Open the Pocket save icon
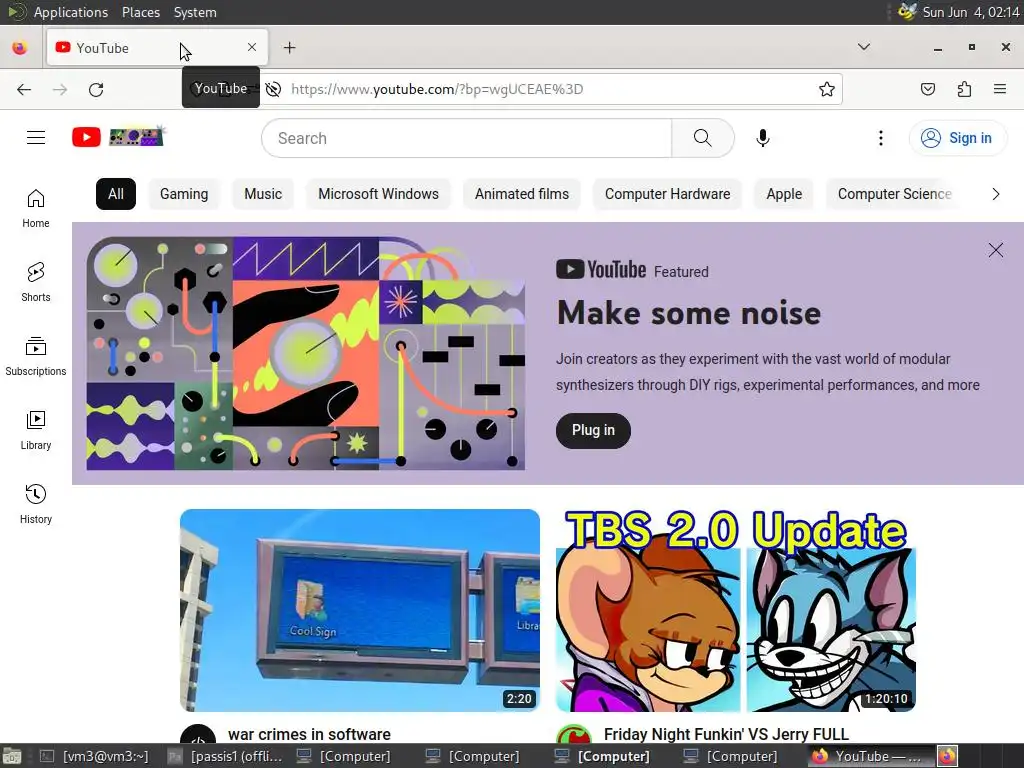This screenshot has width=1024, height=768. pos(928,89)
